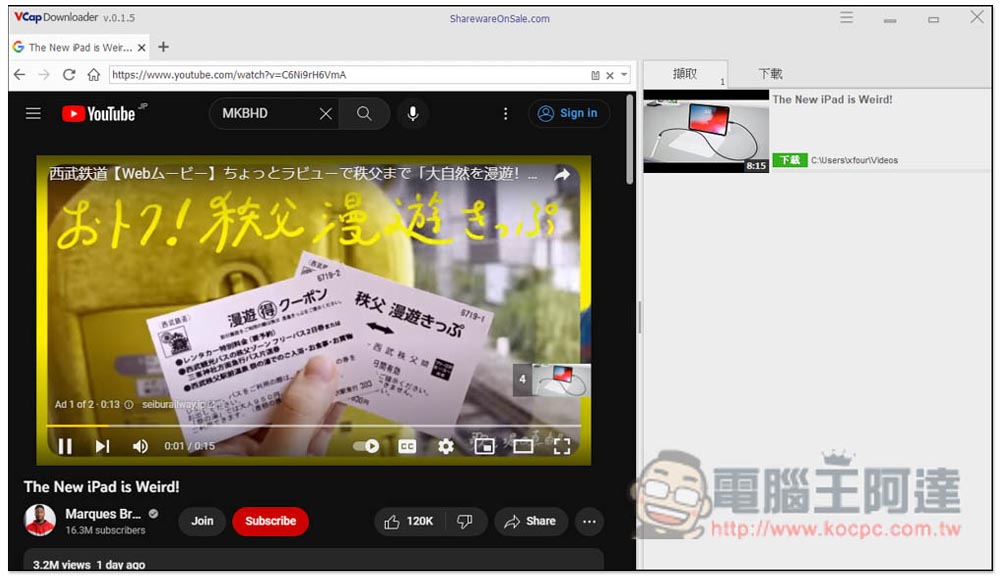Screen dimensions: 1000x577
Task: Click the Sign in button
Action: click(568, 113)
